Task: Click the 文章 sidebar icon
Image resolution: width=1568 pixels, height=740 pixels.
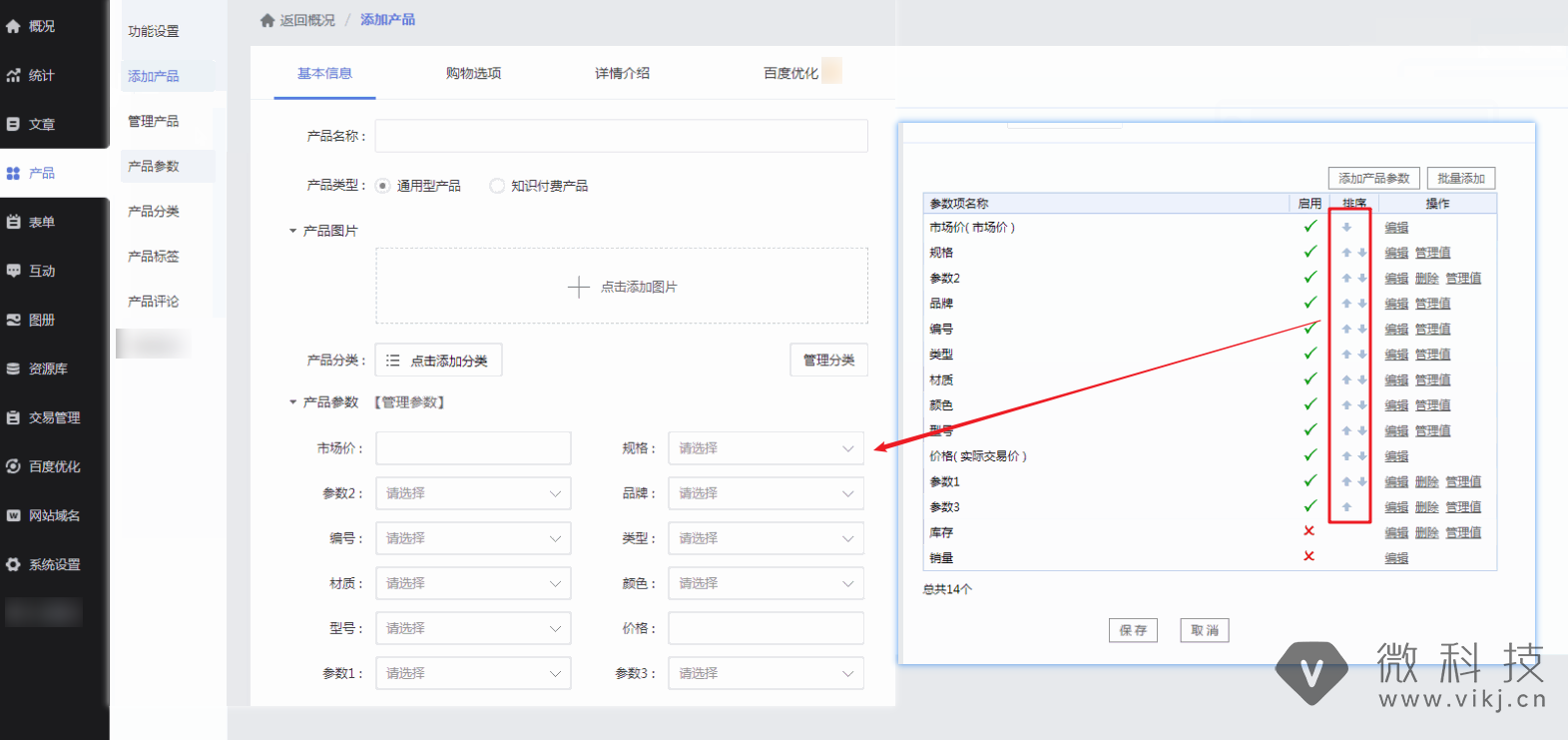Action: click(13, 124)
